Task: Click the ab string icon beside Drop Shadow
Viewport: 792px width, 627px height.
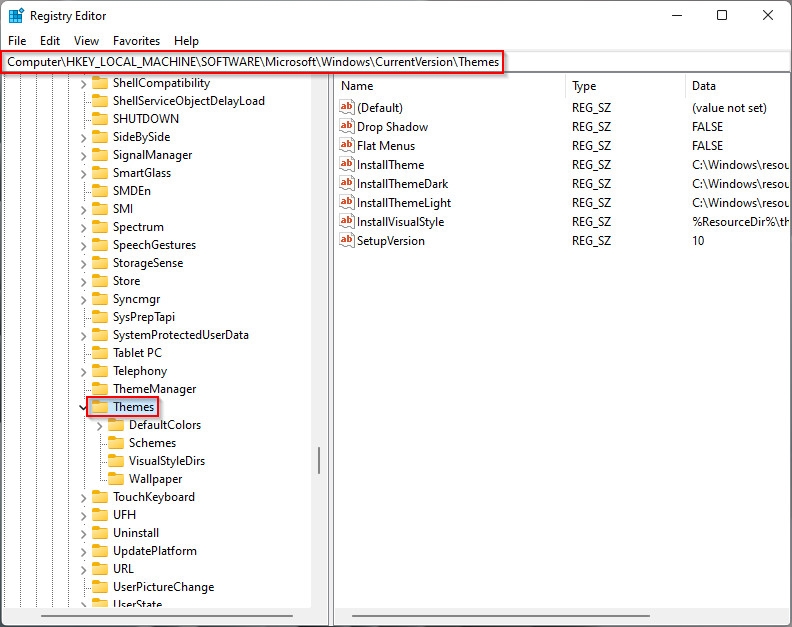Action: 346,126
